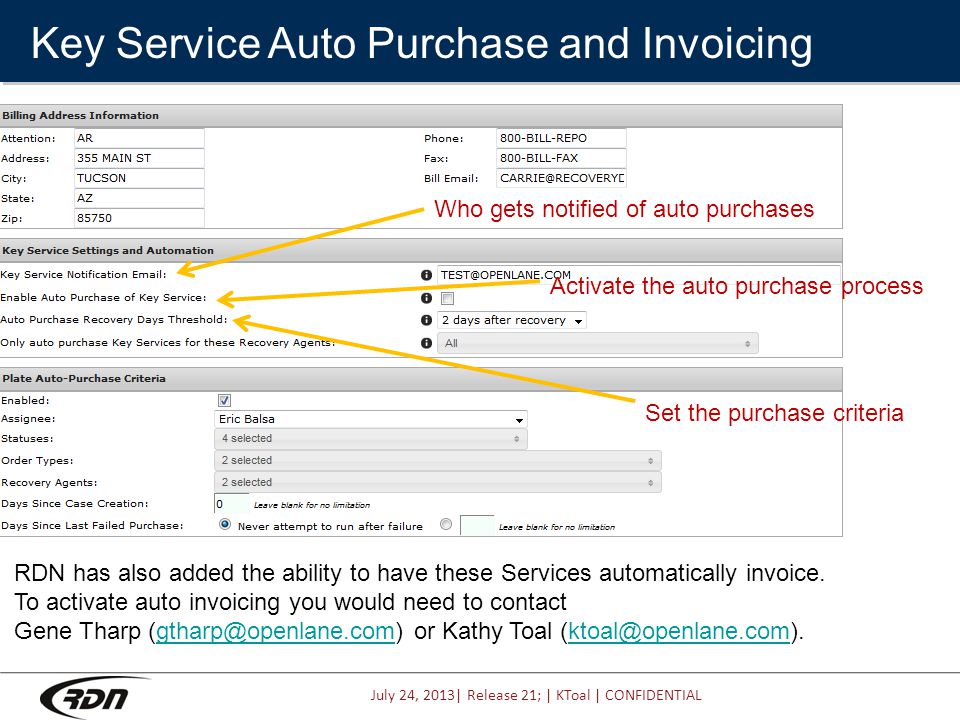Click the 'Billing Address Information' section header
This screenshot has width=960, height=720.
pyautogui.click(x=421, y=116)
